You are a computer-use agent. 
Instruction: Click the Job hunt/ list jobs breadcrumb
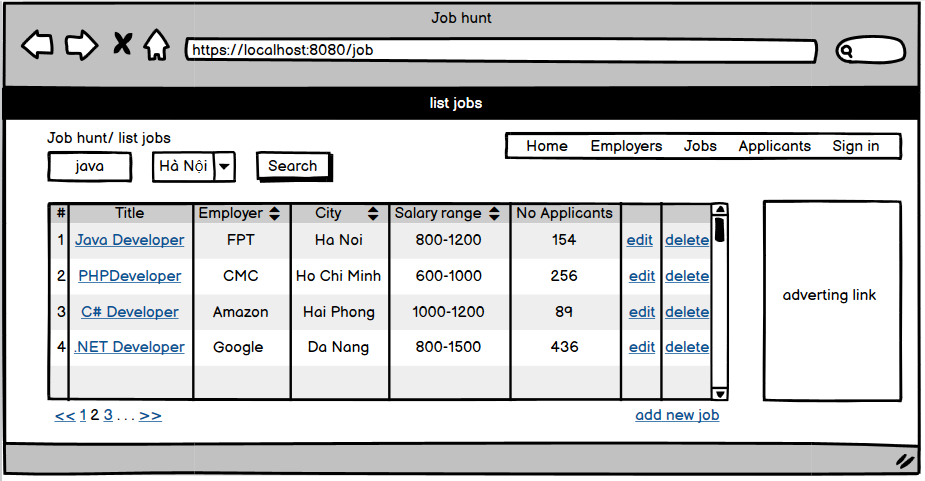(x=109, y=138)
